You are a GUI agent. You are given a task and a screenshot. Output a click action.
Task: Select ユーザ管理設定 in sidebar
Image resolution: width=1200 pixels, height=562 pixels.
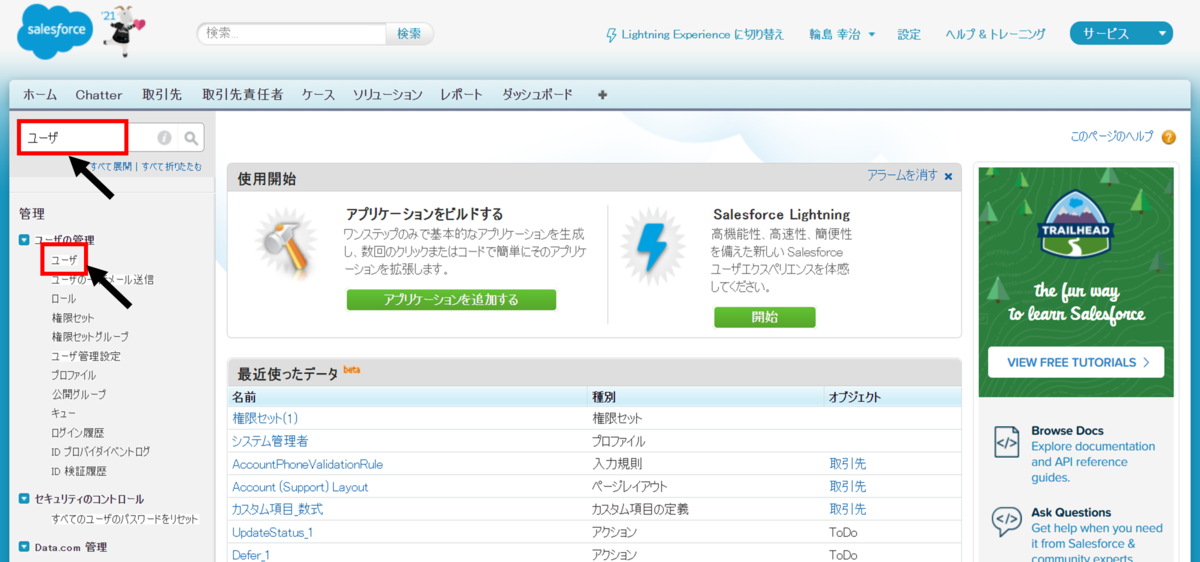pyautogui.click(x=86, y=356)
